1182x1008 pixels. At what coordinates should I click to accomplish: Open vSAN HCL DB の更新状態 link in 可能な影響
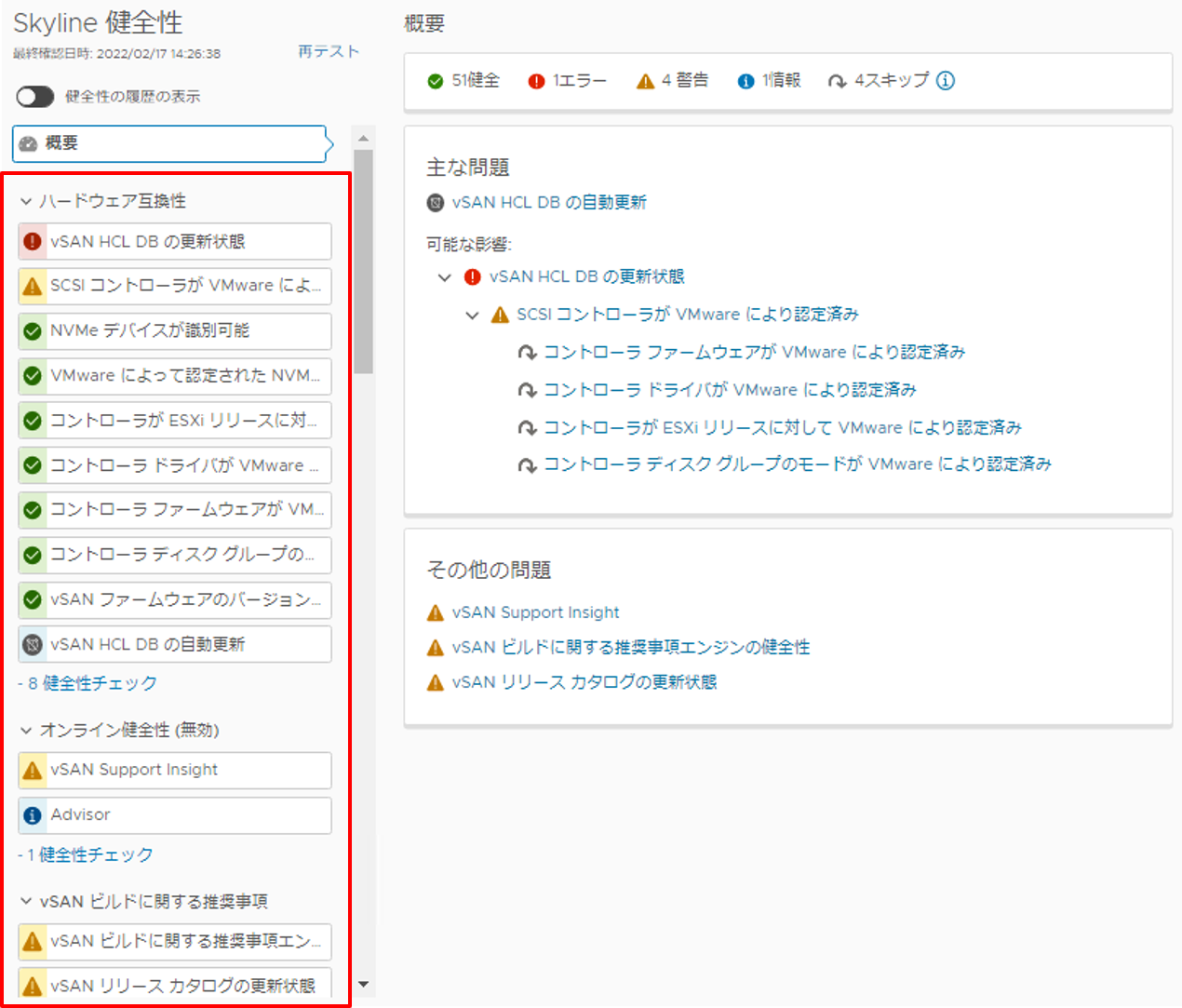[587, 277]
